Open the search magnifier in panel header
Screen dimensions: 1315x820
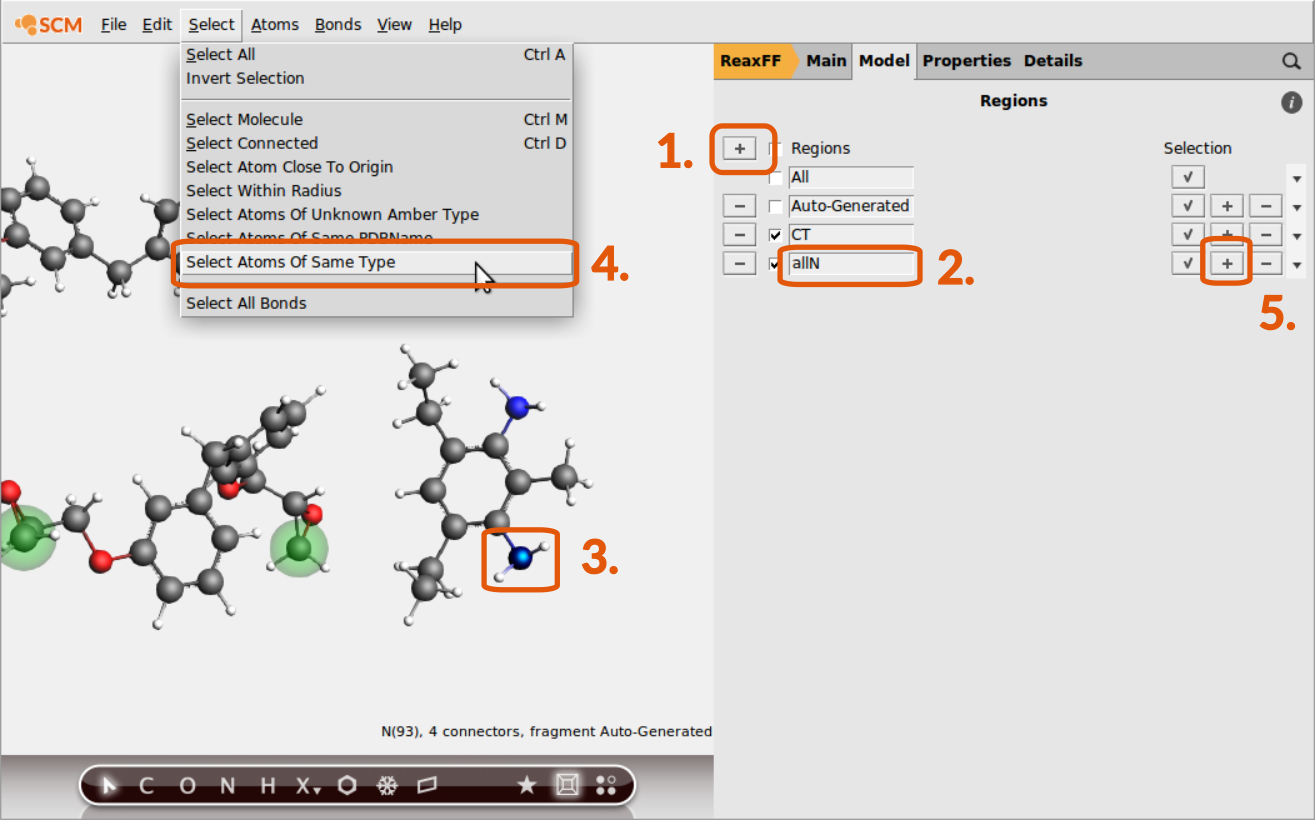[1291, 61]
